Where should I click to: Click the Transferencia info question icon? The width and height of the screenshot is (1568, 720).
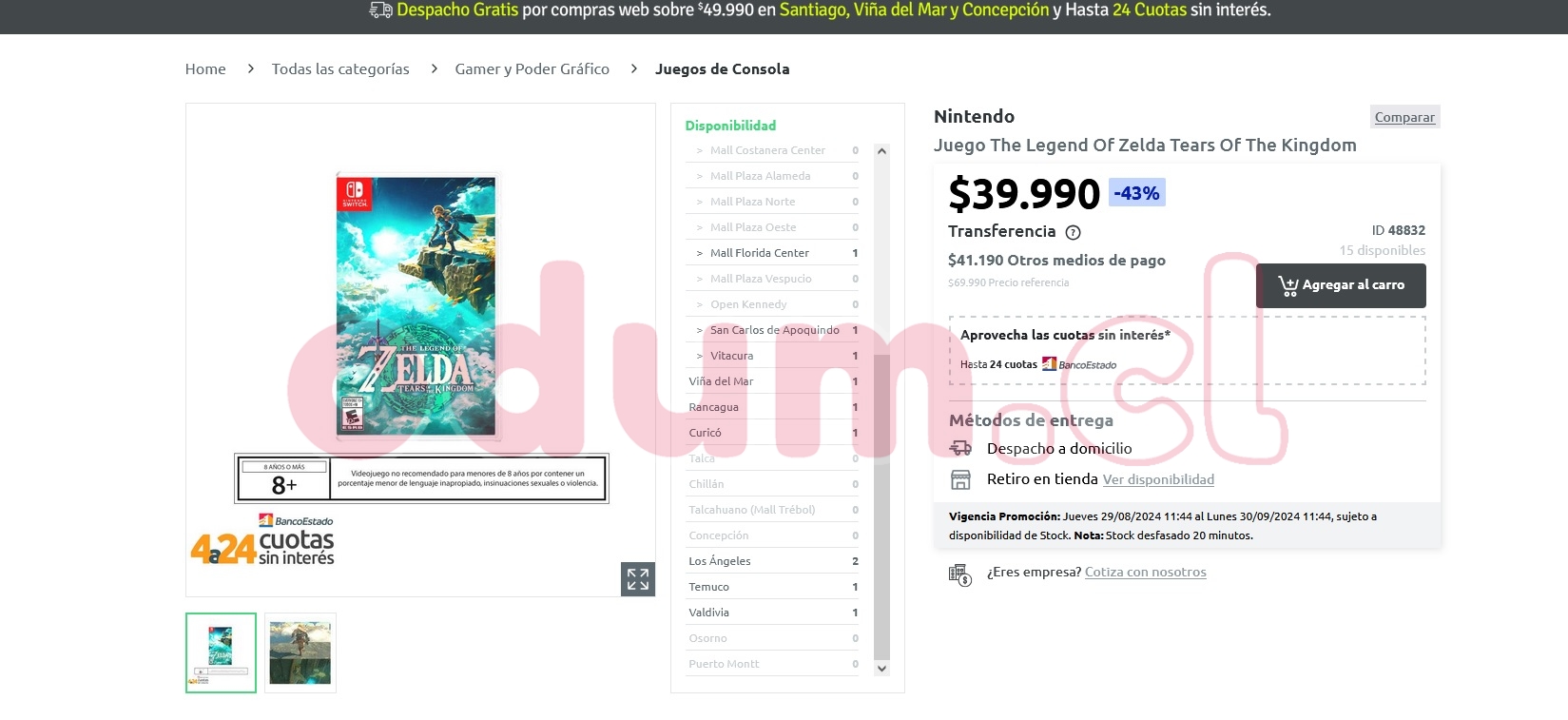tap(1074, 232)
